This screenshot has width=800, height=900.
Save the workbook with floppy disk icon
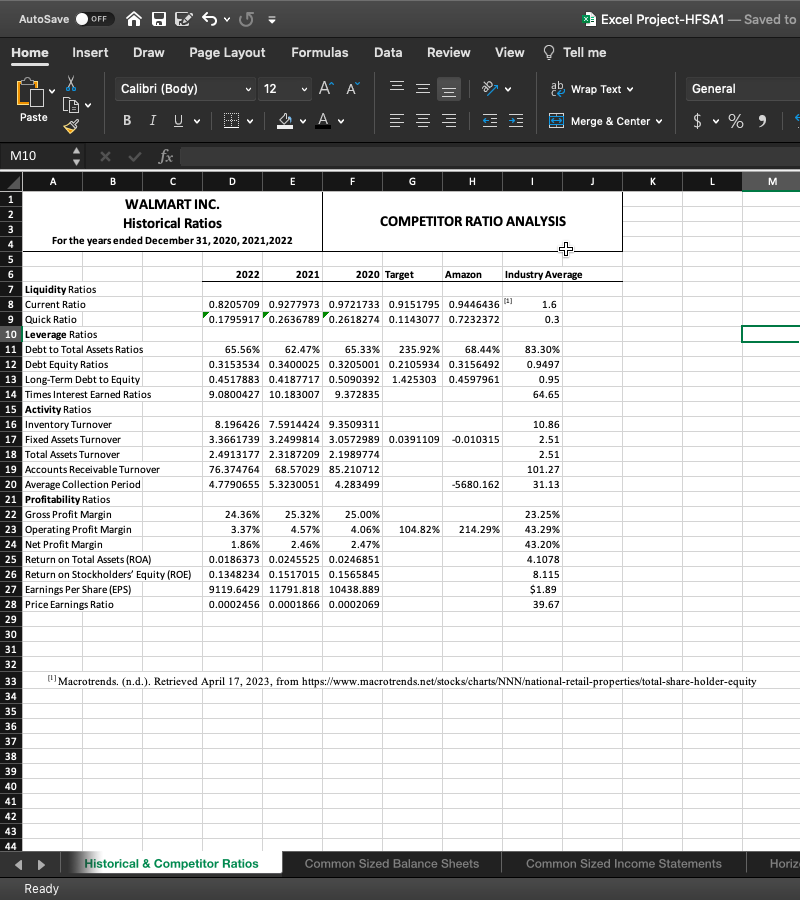[x=159, y=19]
